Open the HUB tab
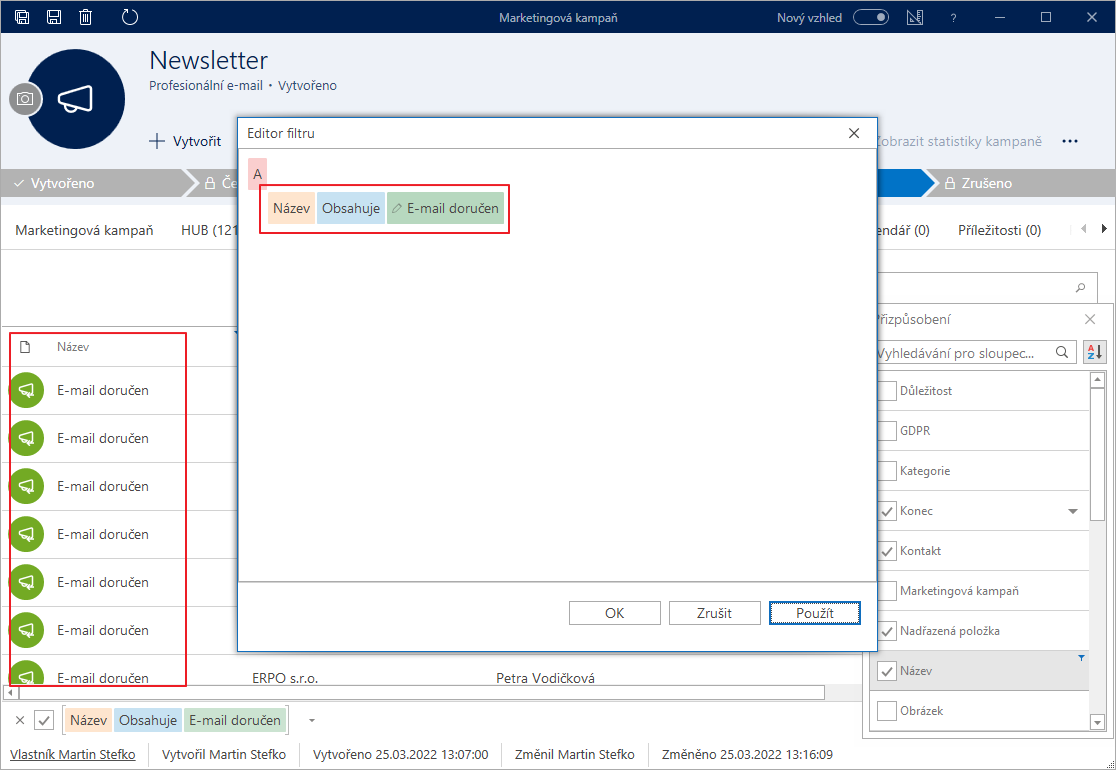Image resolution: width=1116 pixels, height=770 pixels. click(x=209, y=230)
